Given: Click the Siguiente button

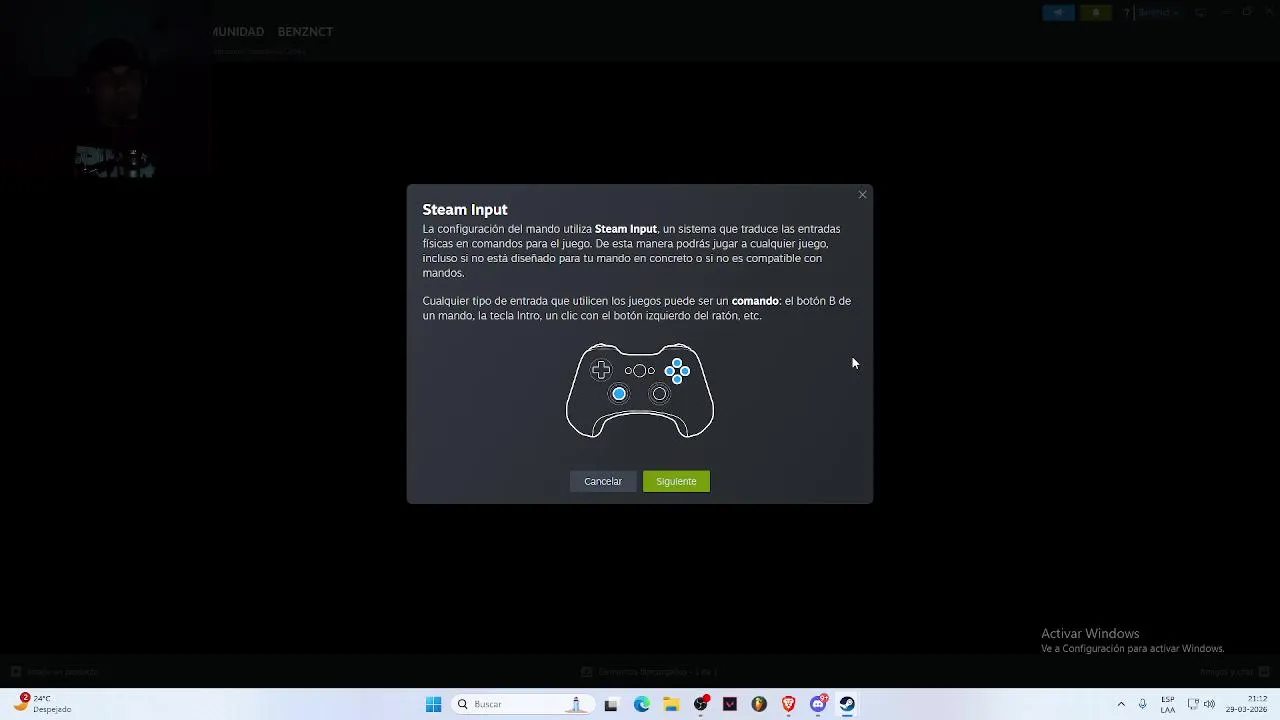Looking at the screenshot, I should pos(676,481).
